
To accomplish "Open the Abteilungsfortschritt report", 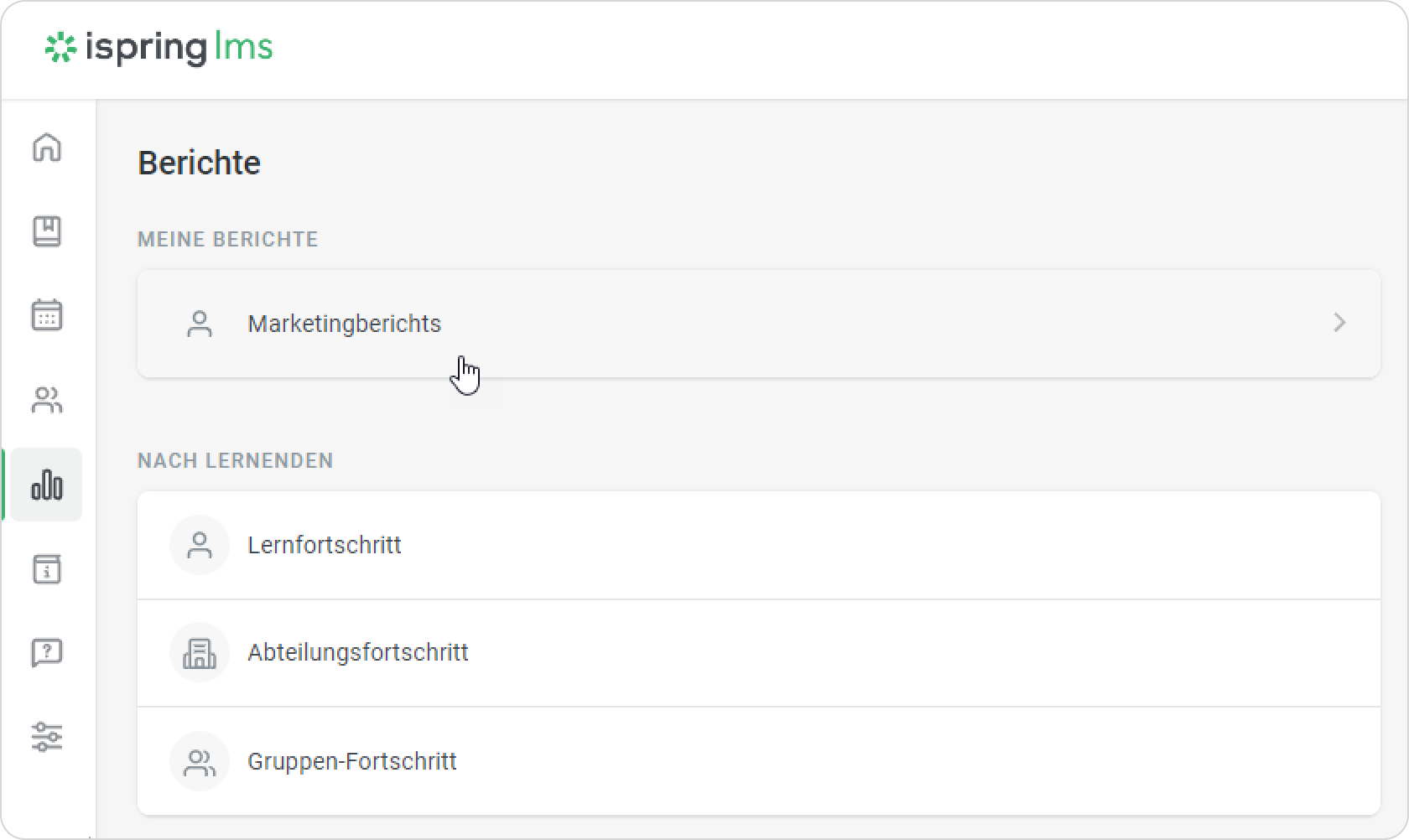I will coord(759,653).
